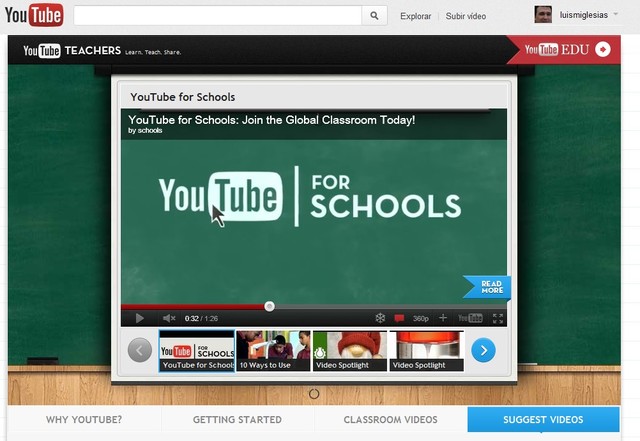Open the WHY YOUTUBE? tab
The width and height of the screenshot is (640, 441).
(x=84, y=420)
